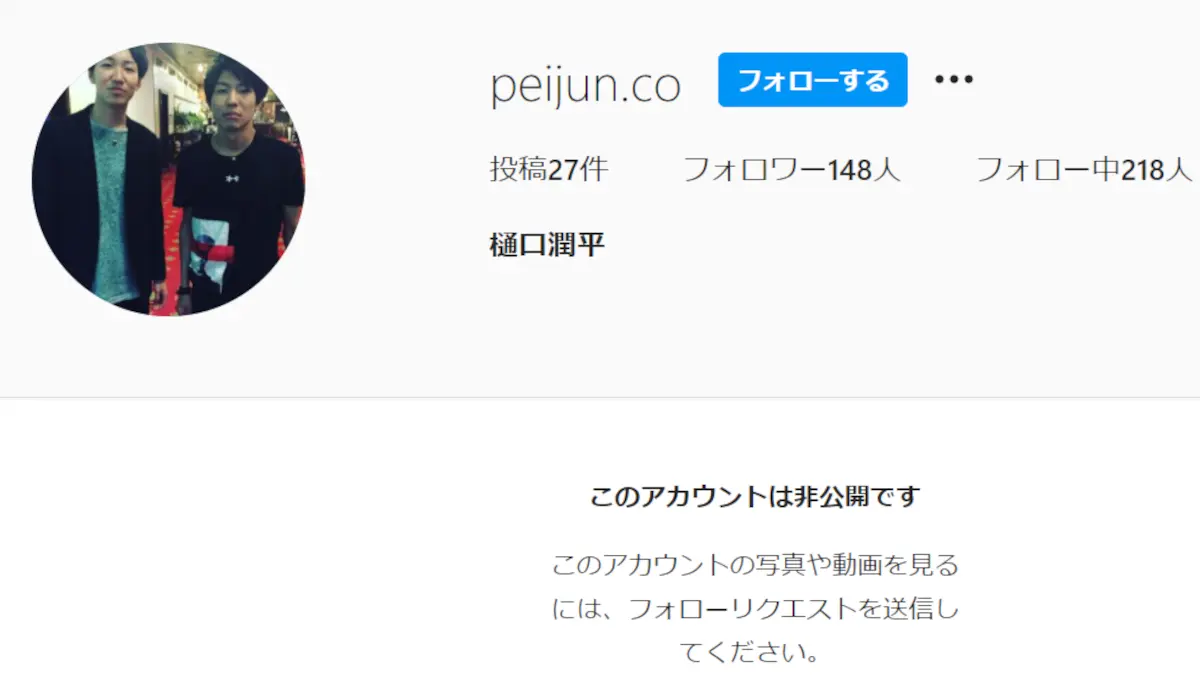Click the right man in the black t-shirt
The height and width of the screenshot is (675, 1200).
(x=235, y=185)
